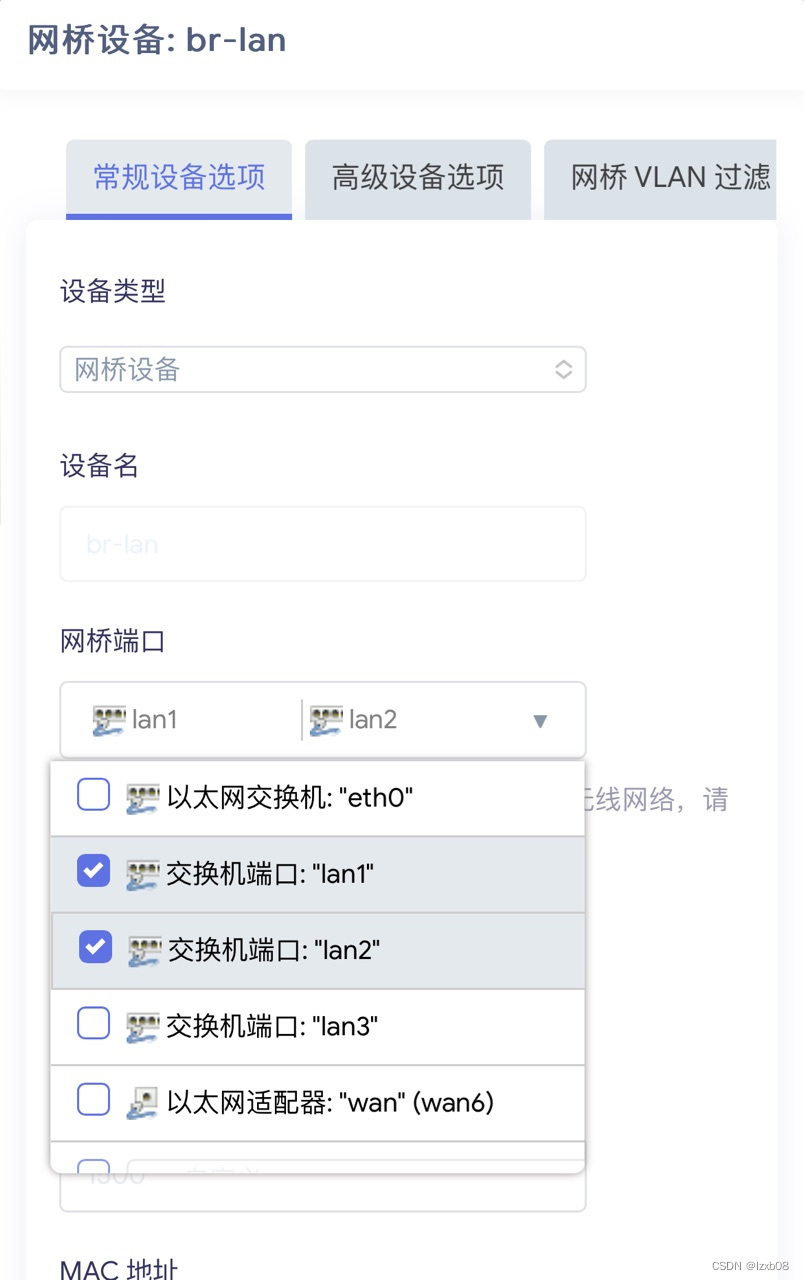Click the lan3 switch port icon in list

tap(143, 1027)
